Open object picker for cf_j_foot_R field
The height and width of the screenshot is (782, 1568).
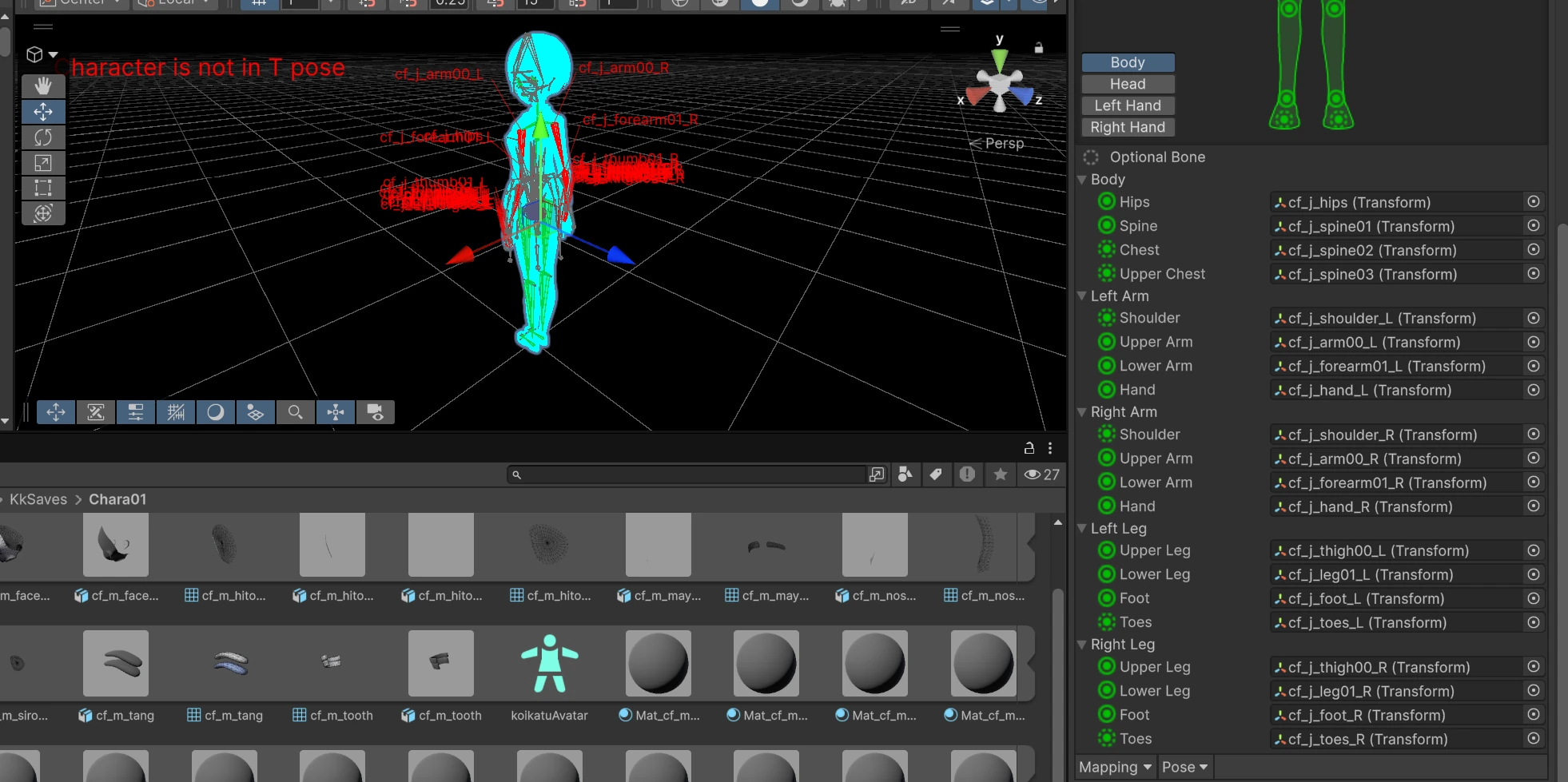(x=1534, y=715)
